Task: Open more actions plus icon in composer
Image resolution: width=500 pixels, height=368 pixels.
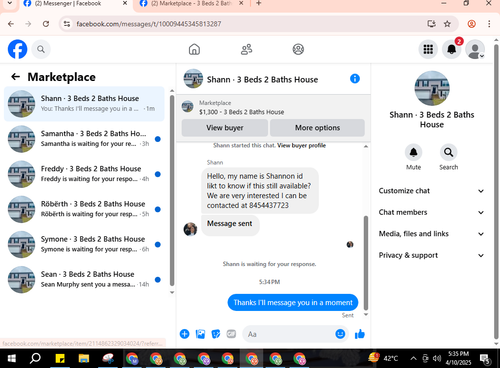Action: [184, 334]
